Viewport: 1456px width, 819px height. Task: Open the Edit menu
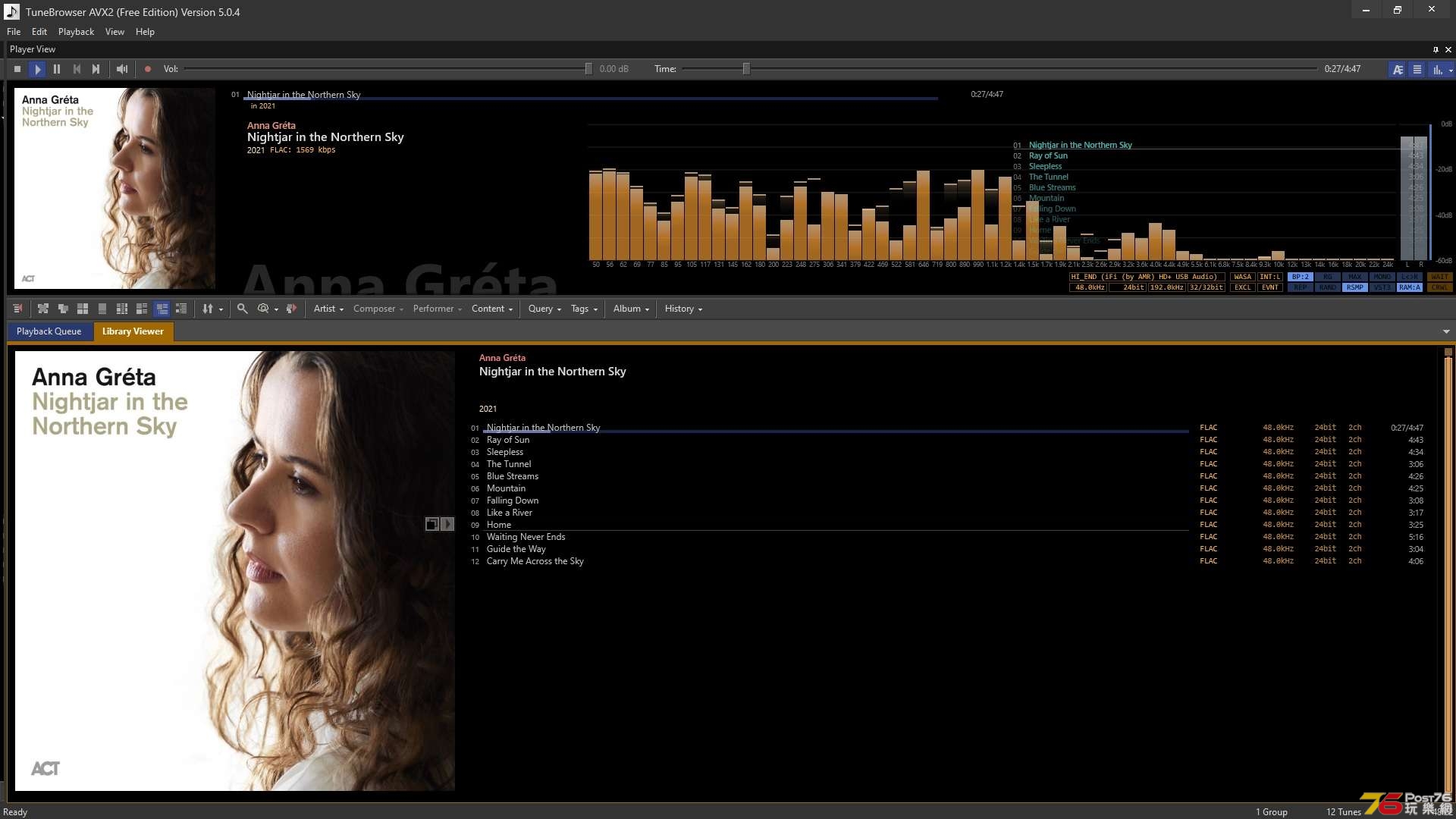click(39, 32)
